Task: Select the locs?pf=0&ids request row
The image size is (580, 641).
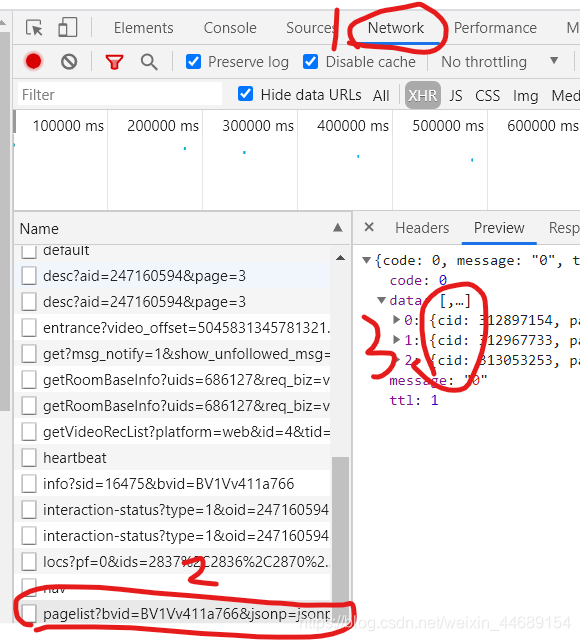Action: [173, 562]
